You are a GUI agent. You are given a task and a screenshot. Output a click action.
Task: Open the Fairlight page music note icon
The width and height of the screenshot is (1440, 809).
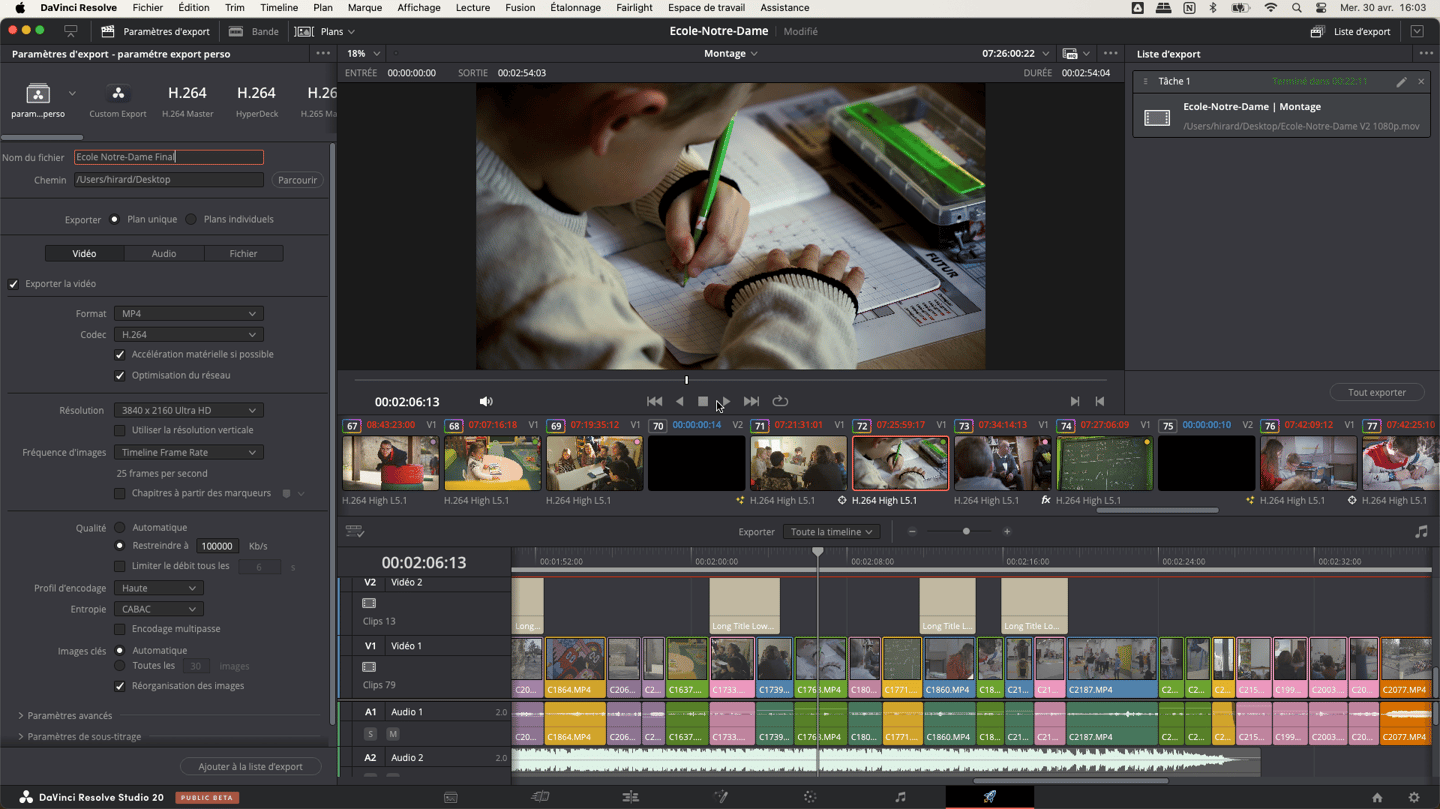900,797
